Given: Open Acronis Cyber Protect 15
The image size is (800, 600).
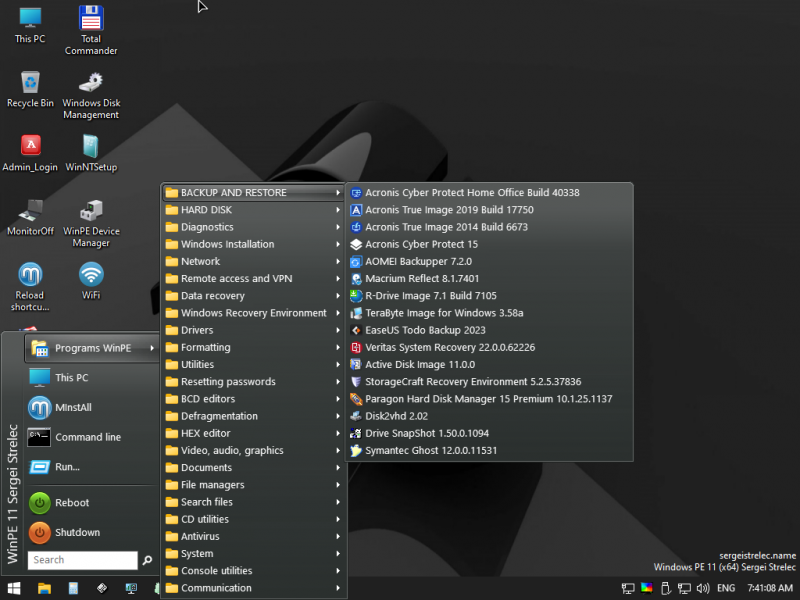Looking at the screenshot, I should click(x=489, y=244).
